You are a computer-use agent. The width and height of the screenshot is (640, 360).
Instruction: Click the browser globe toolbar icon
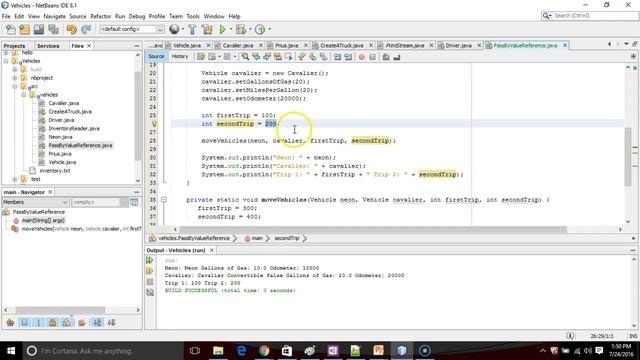(x=174, y=29)
